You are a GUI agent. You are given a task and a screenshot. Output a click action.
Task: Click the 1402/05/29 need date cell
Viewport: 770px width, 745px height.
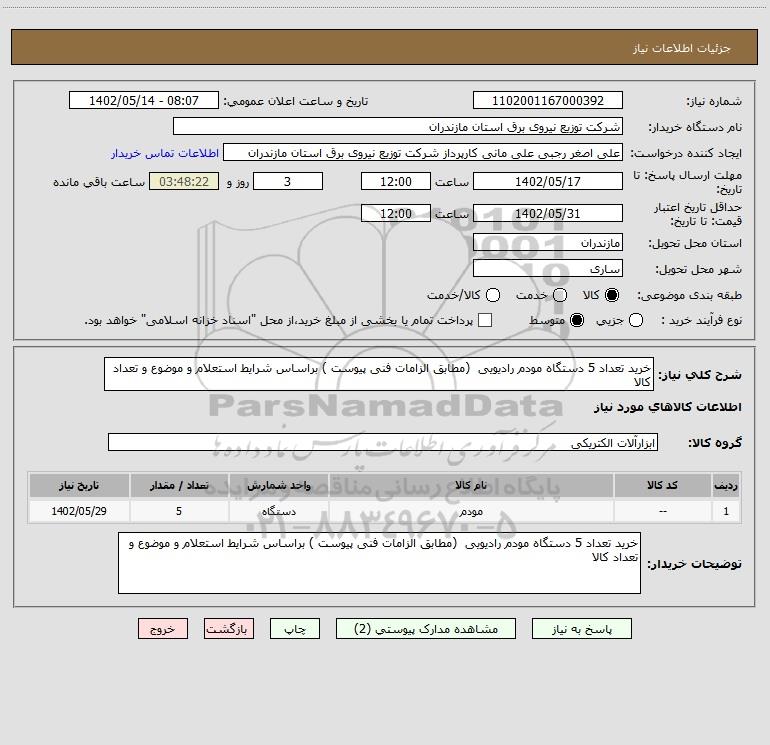click(79, 511)
